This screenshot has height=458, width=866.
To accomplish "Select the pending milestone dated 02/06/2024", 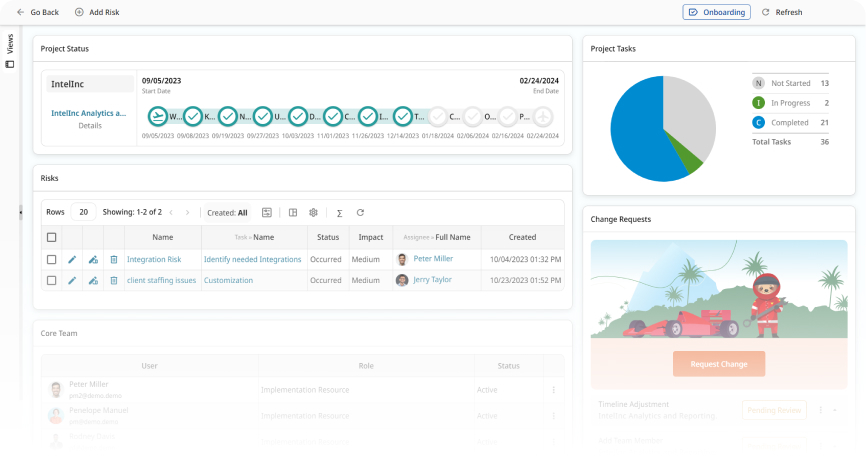I will 473,117.
